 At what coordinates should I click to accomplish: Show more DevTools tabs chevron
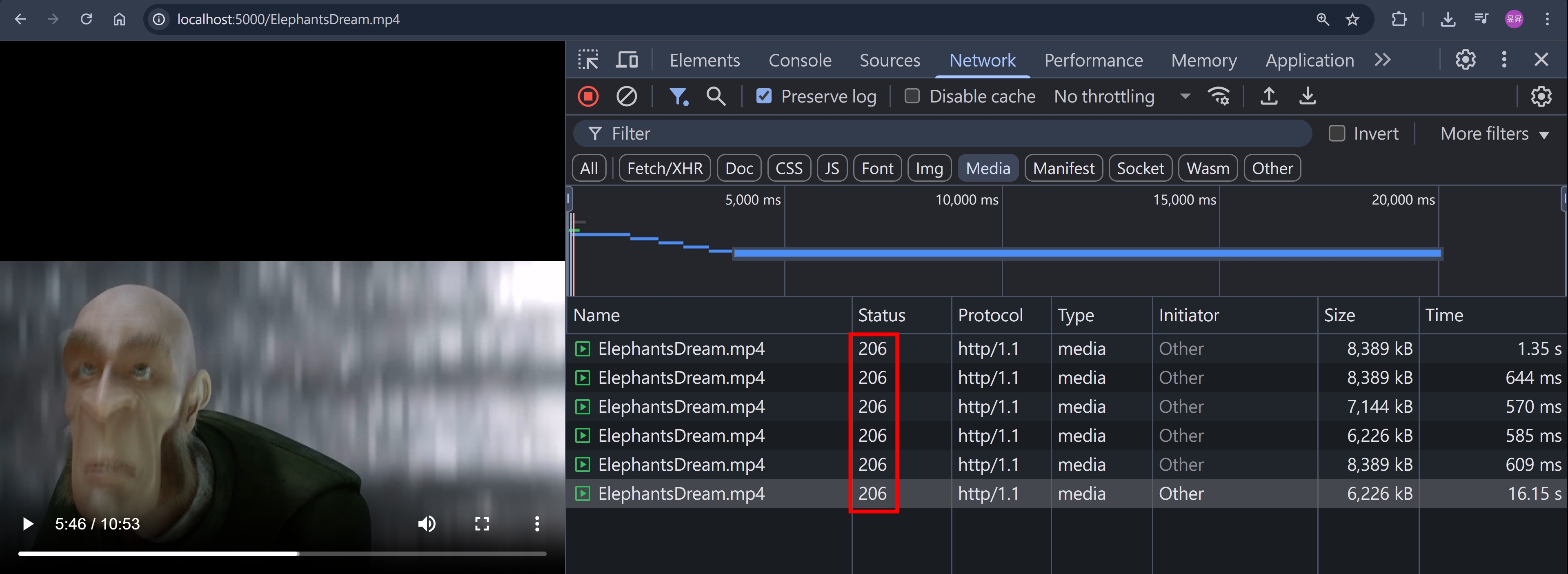tap(1383, 60)
